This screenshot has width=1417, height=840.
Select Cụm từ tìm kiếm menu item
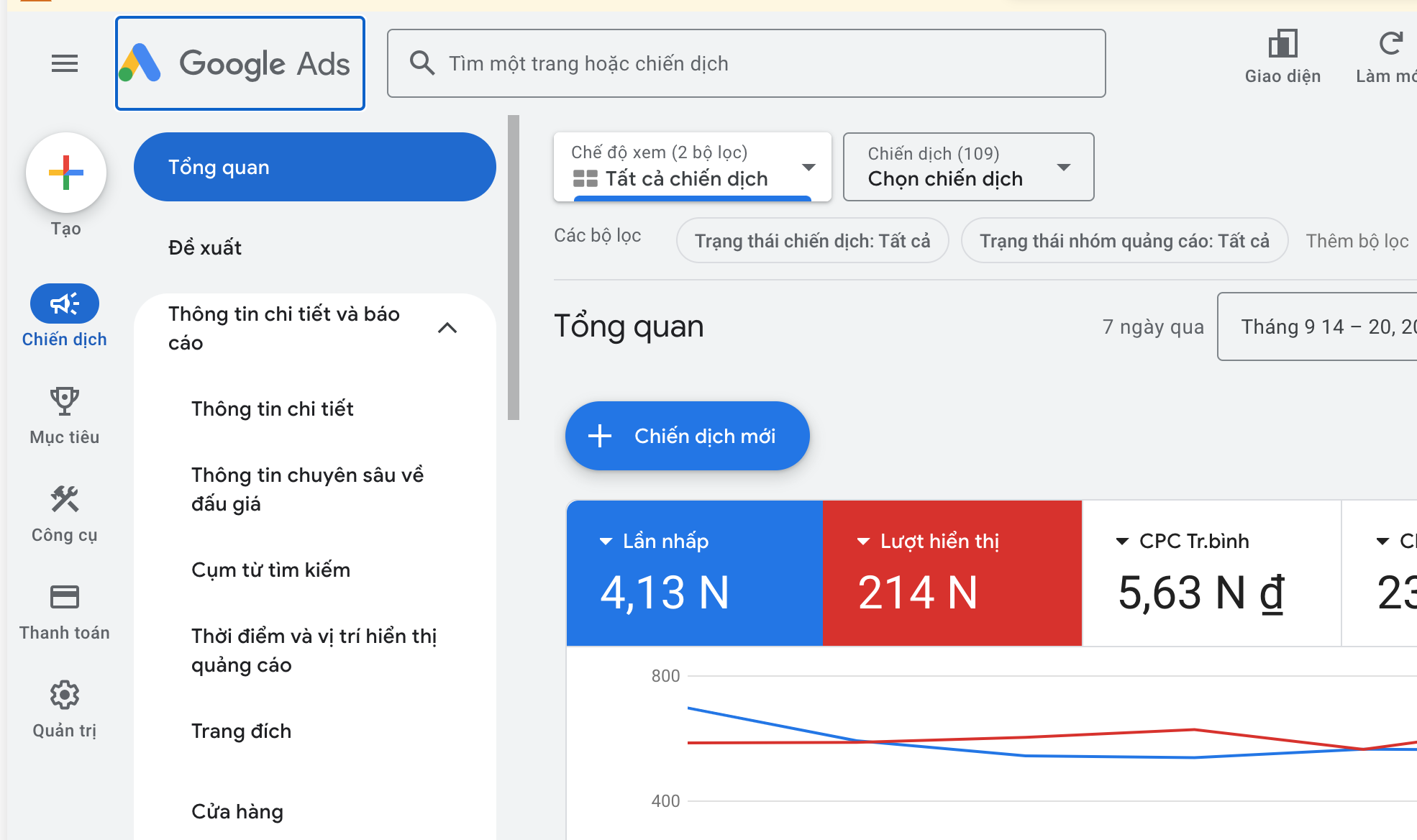pyautogui.click(x=270, y=570)
